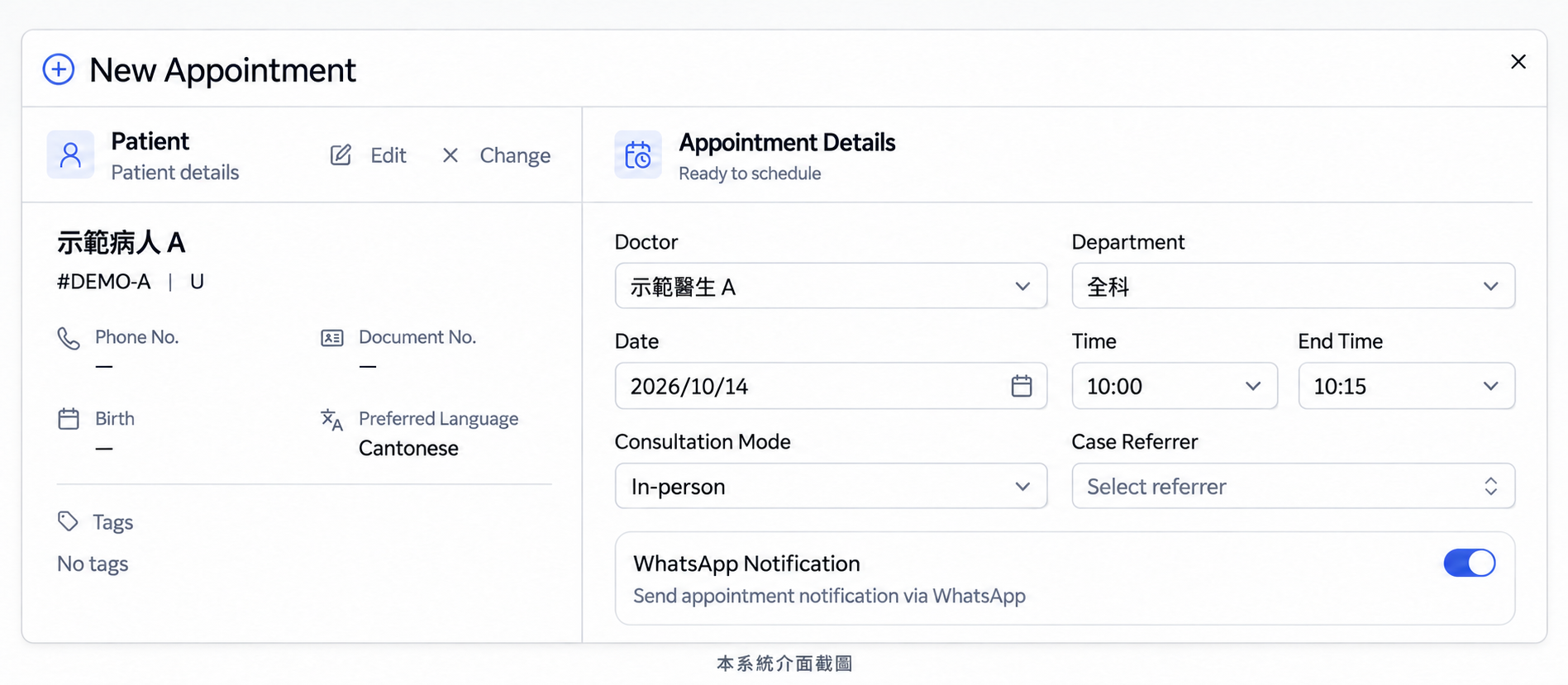Click the translate icon beside Preferred Language
The width and height of the screenshot is (1568, 685).
pyautogui.click(x=332, y=420)
